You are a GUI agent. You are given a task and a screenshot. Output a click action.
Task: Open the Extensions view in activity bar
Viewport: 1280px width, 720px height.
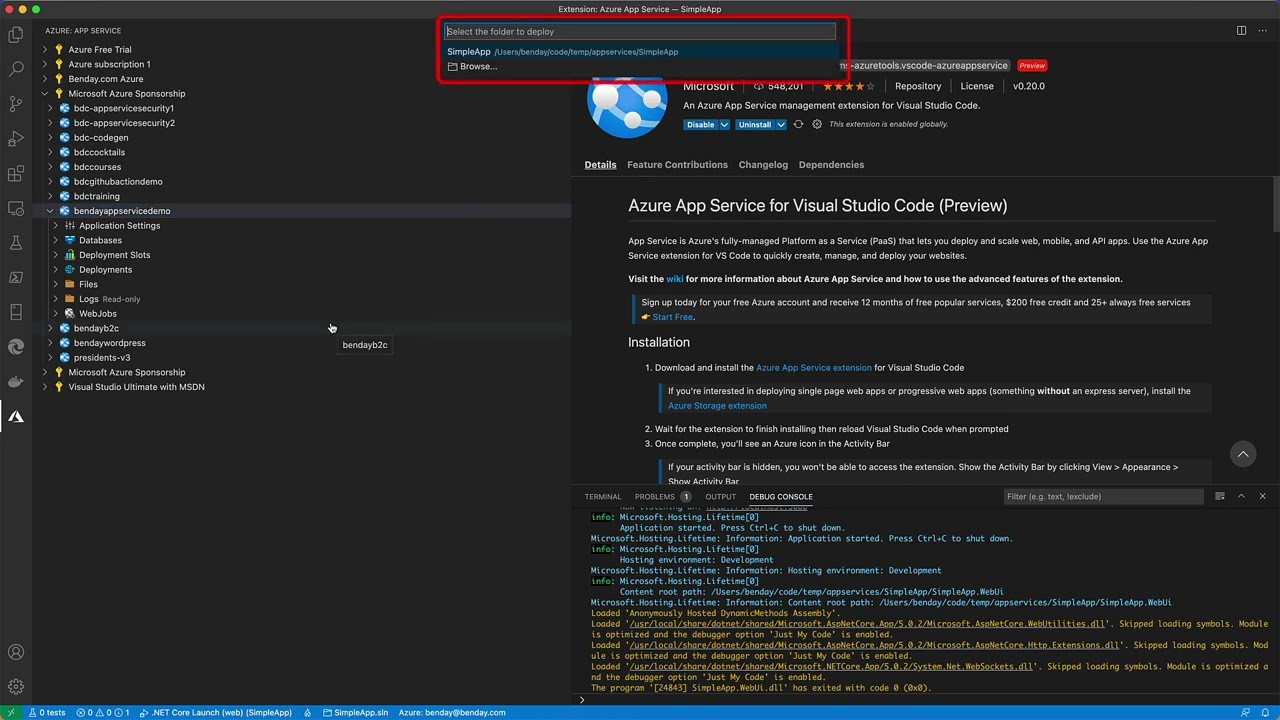click(16, 174)
